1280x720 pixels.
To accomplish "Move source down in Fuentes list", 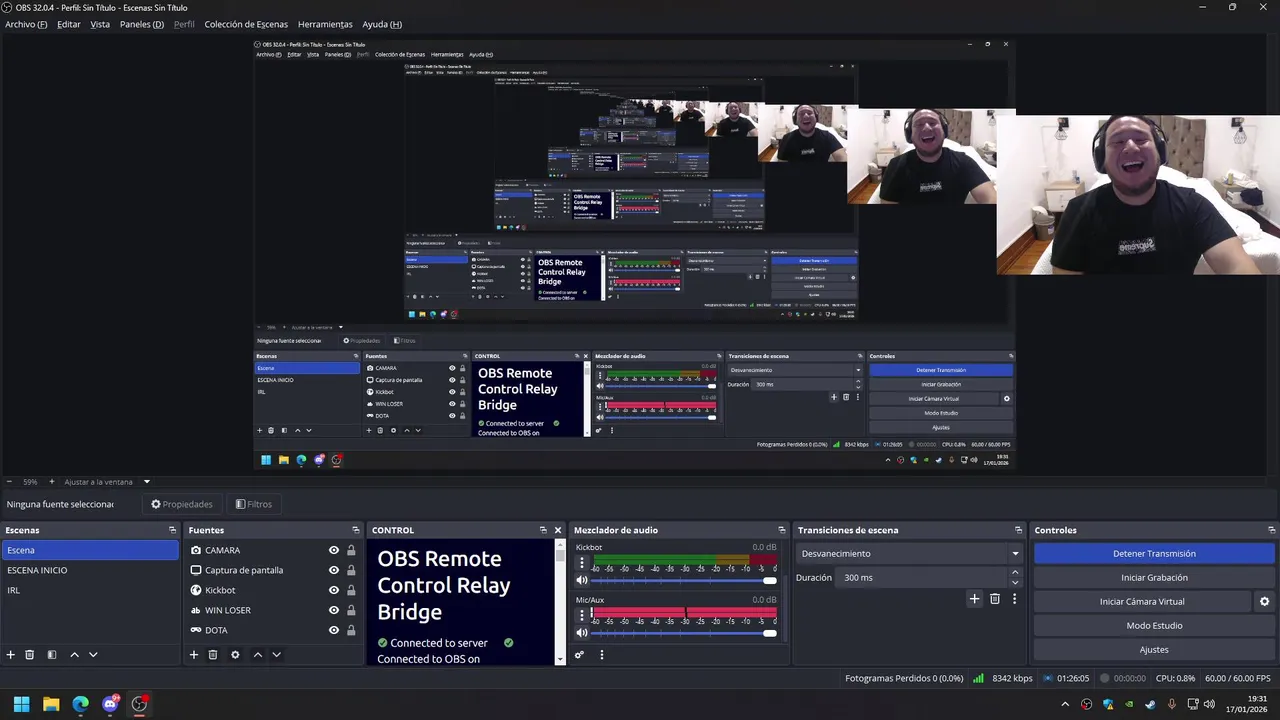I will coord(276,655).
